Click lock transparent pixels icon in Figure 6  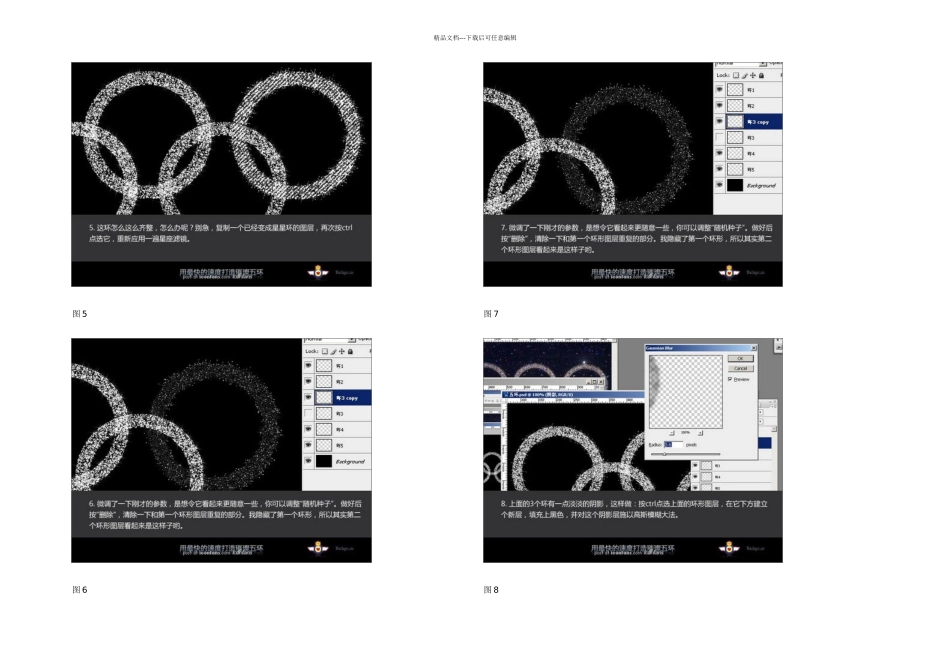325,351
